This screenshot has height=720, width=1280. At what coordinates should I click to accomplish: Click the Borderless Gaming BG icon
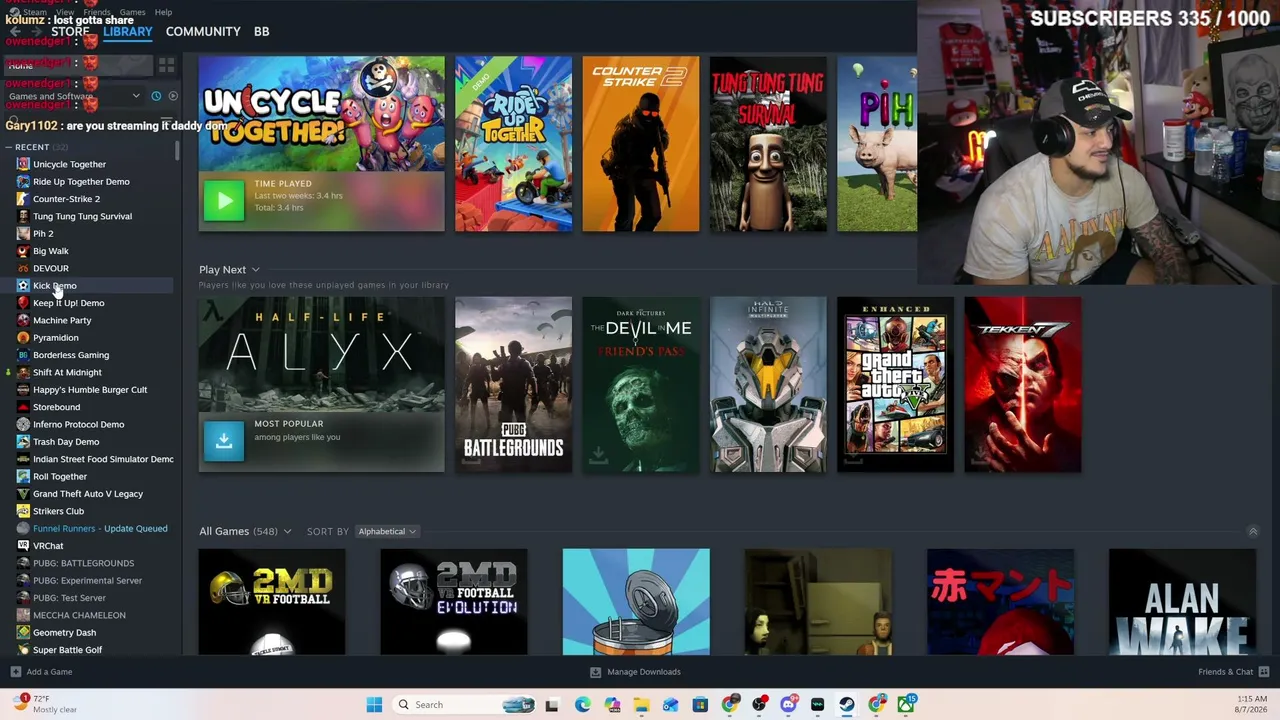pyautogui.click(x=23, y=355)
